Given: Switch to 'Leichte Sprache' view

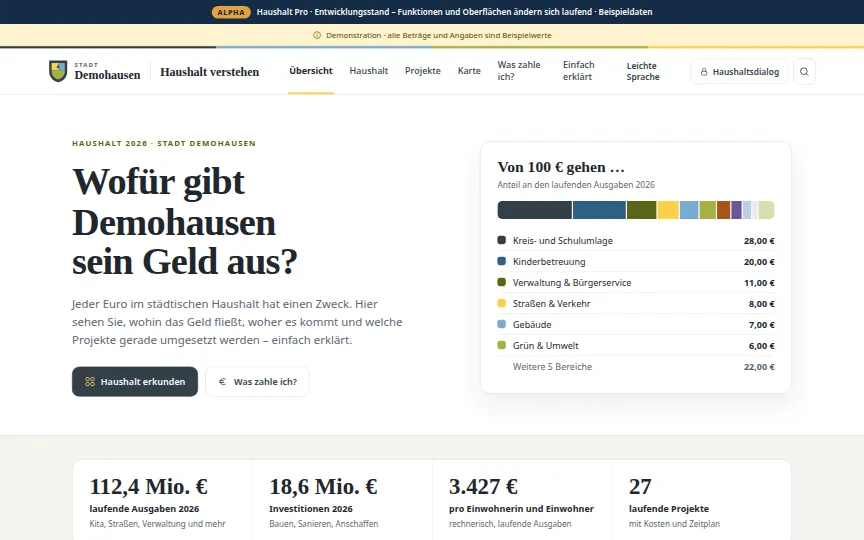Looking at the screenshot, I should pos(643,72).
